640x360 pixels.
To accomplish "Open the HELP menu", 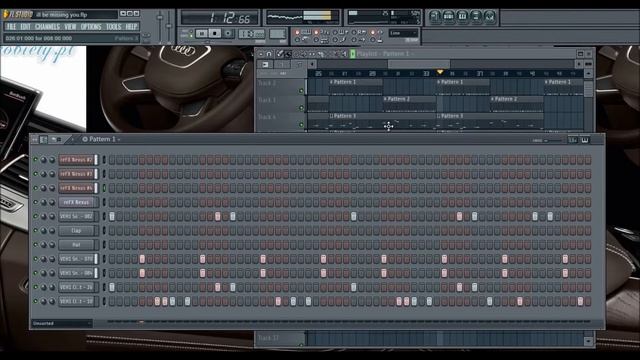I will (131, 27).
